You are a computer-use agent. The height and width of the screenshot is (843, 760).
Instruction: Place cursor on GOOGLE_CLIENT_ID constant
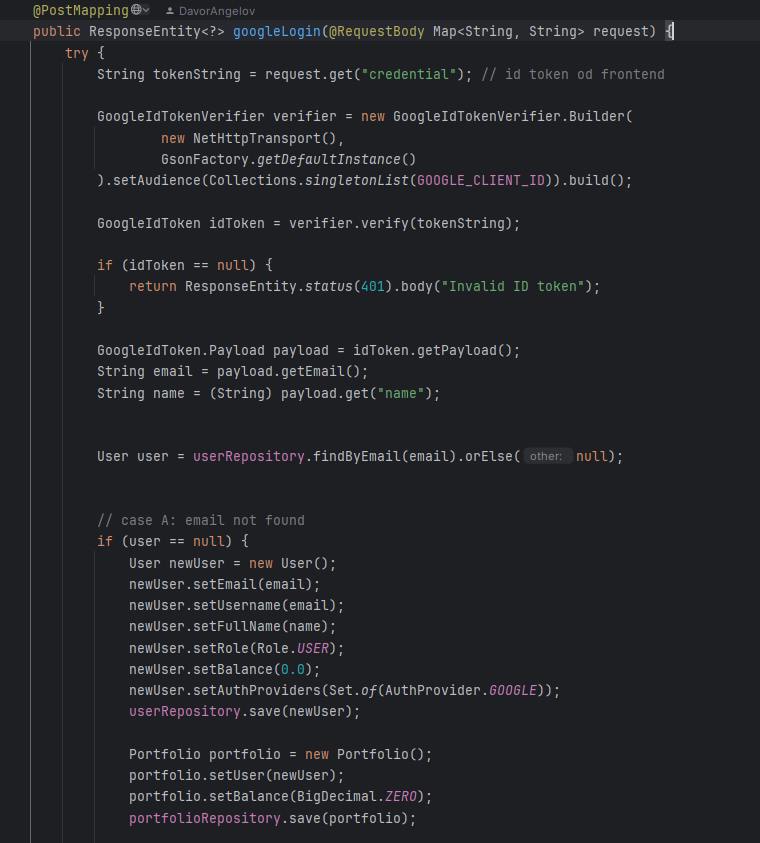click(x=468, y=180)
